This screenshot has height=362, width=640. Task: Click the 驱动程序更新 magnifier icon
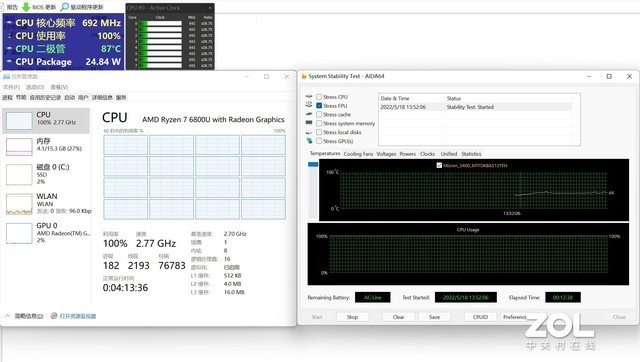pyautogui.click(x=64, y=7)
